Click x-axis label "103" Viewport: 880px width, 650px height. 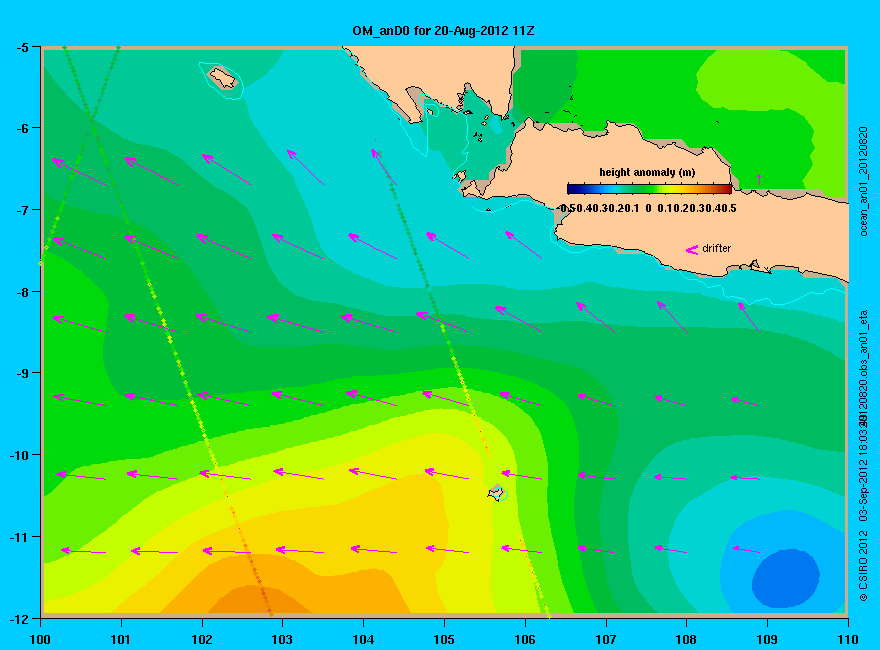coord(282,639)
